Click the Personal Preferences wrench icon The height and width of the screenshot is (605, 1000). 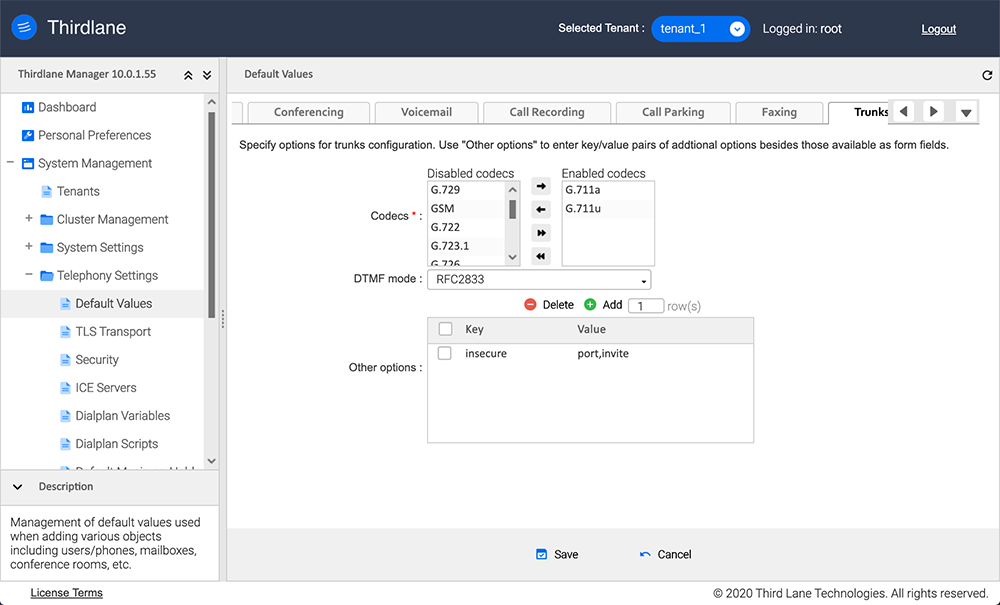pos(27,135)
